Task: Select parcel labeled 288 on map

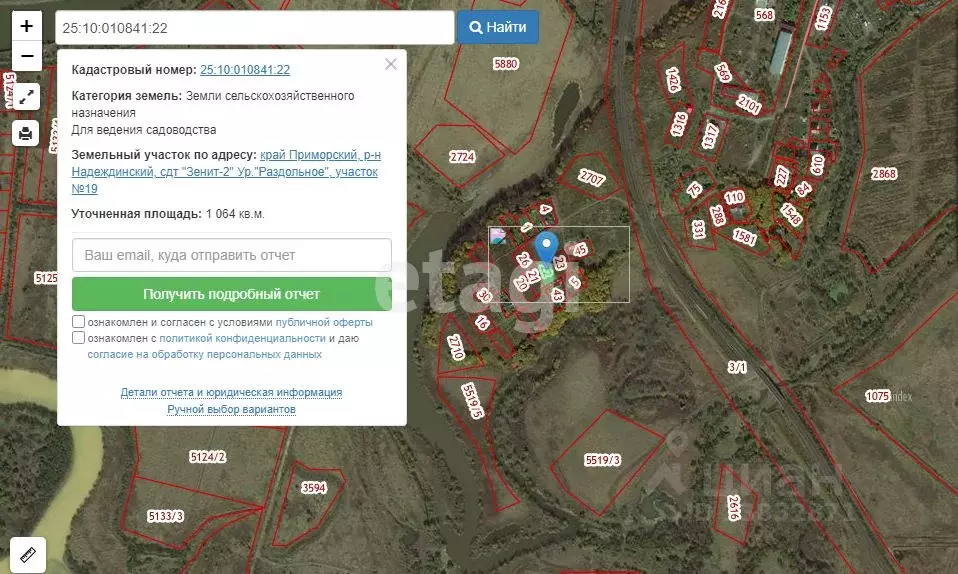Action: [x=717, y=215]
